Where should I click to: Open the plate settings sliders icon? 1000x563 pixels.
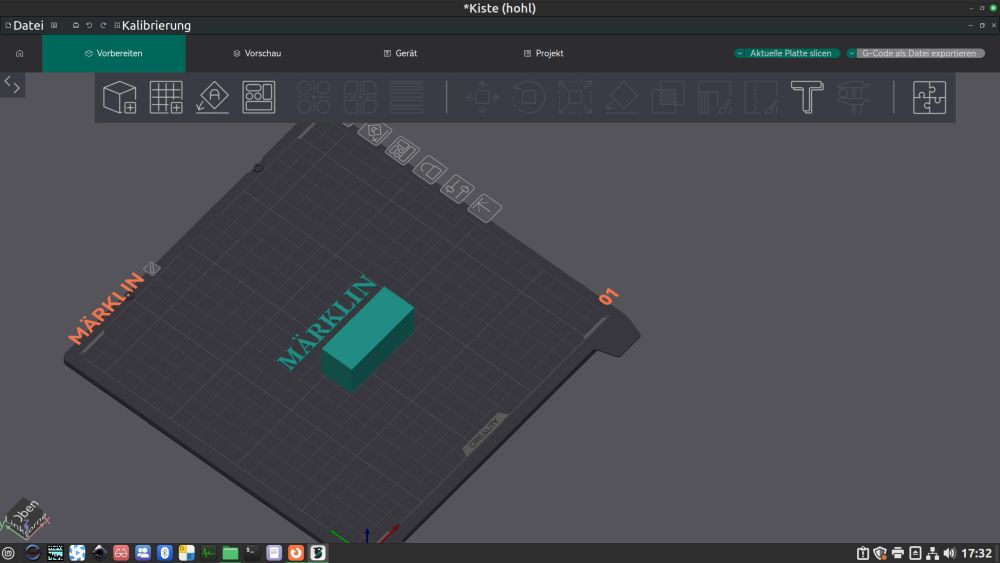(x=459, y=187)
